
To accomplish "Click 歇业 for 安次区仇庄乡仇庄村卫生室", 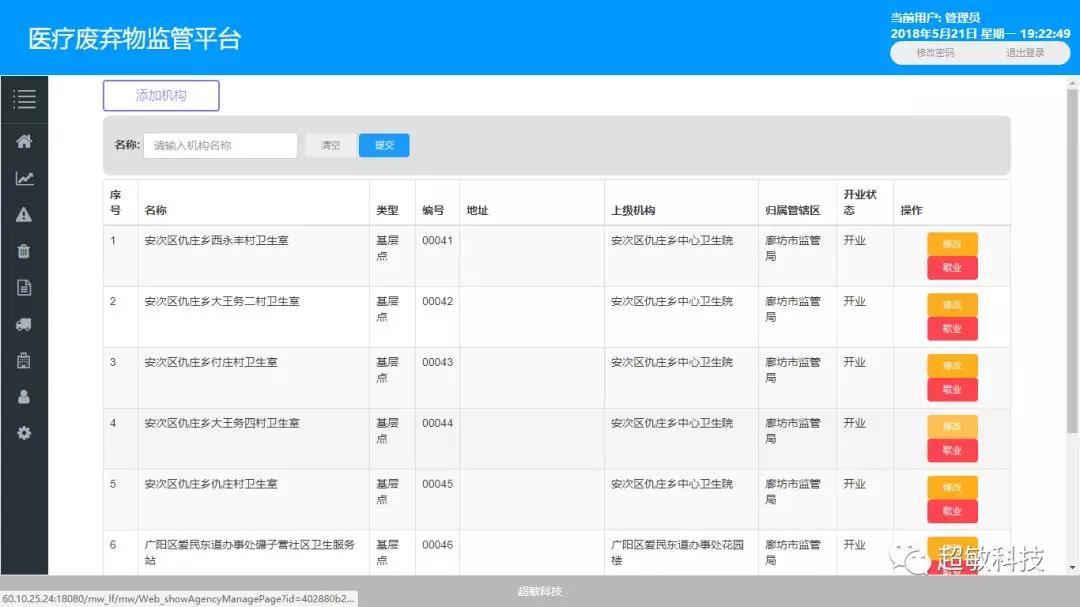I will tap(952, 511).
